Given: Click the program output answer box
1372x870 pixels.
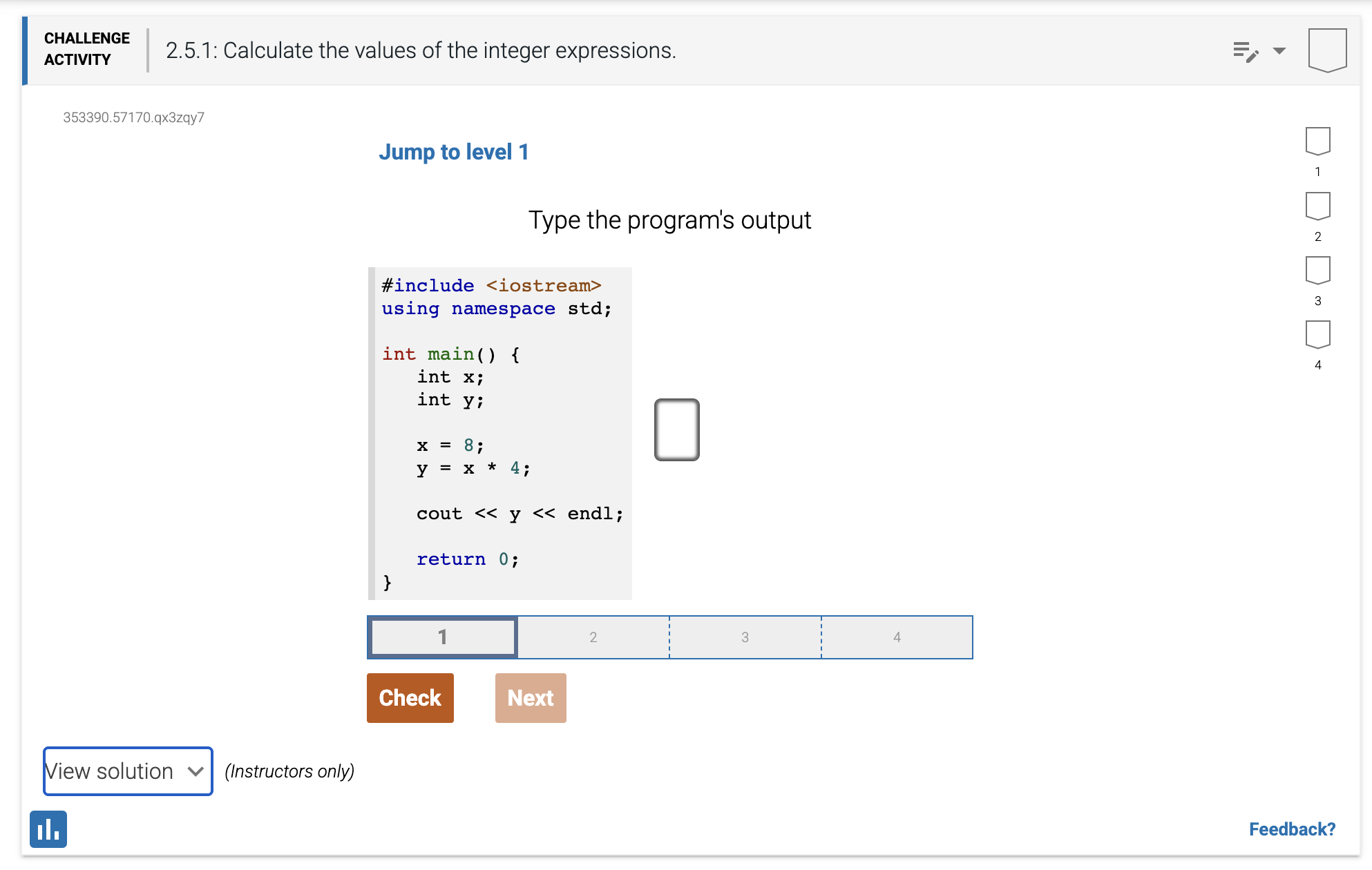Looking at the screenshot, I should [677, 429].
